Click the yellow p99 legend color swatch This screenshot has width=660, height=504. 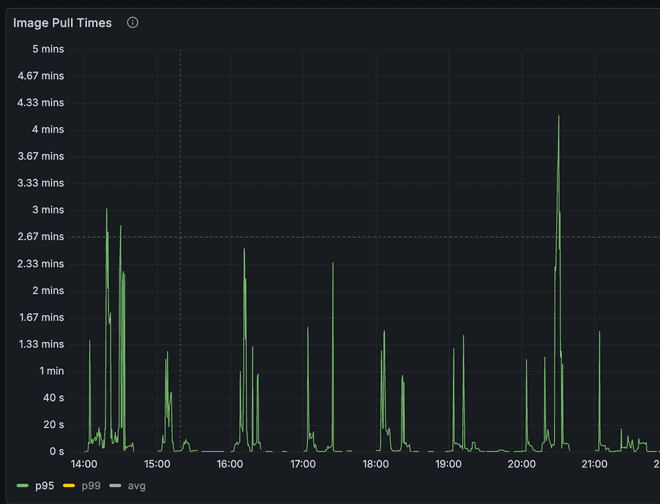click(70, 486)
